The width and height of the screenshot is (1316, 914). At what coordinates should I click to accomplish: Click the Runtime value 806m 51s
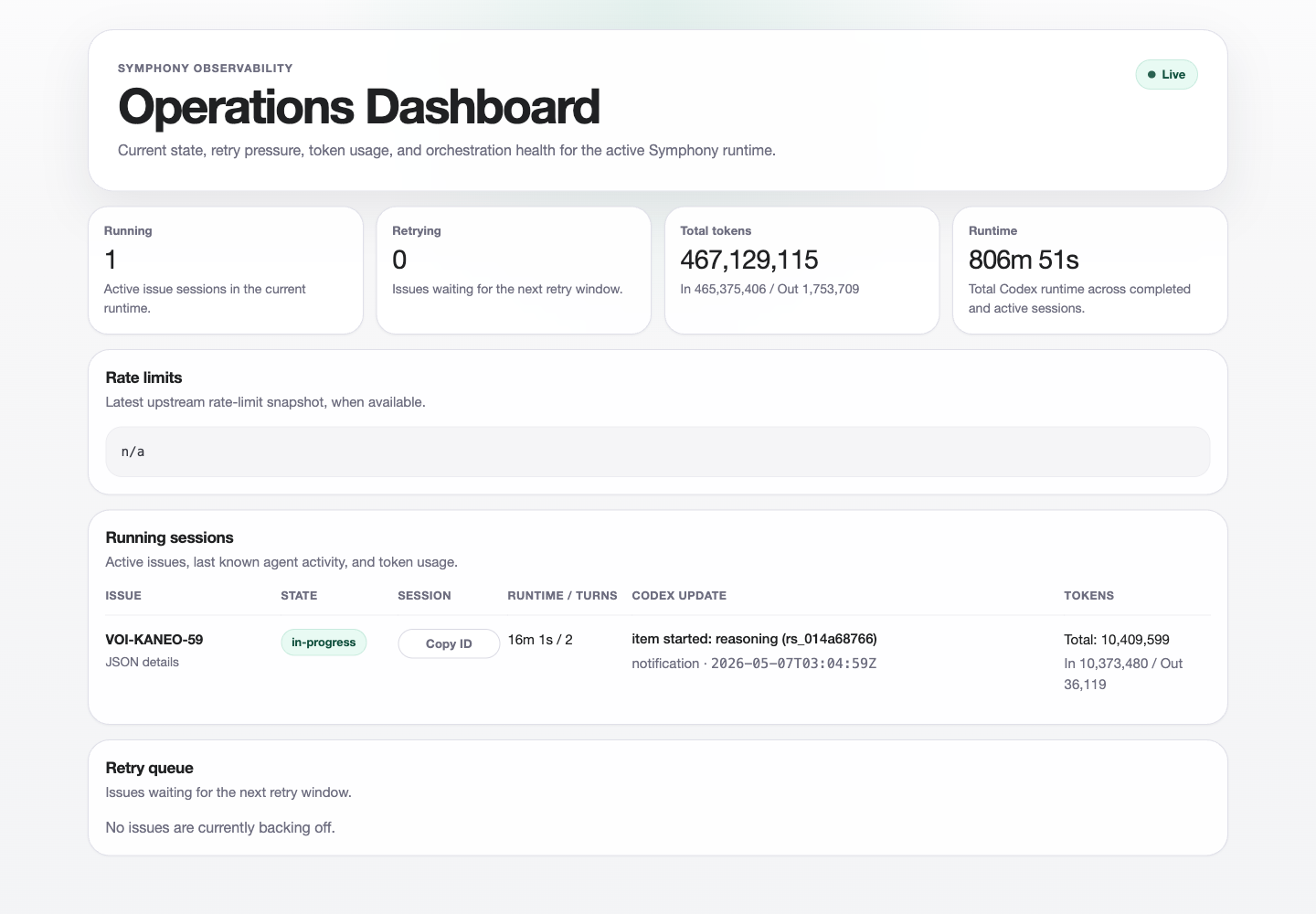click(x=1024, y=260)
